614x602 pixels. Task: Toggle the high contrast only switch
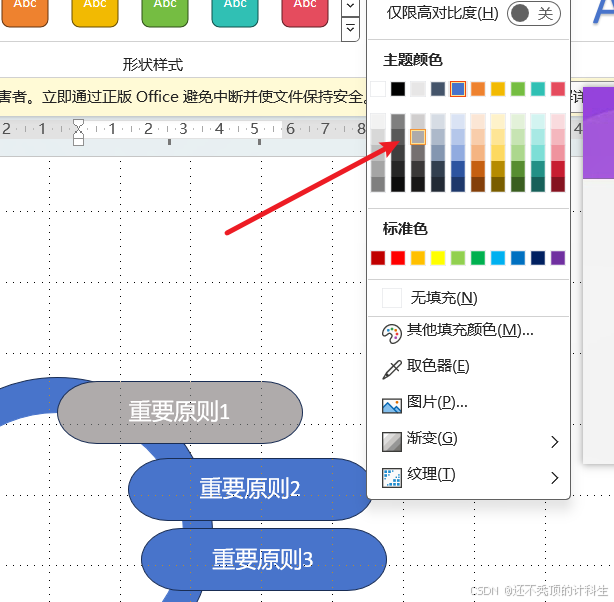tap(533, 13)
